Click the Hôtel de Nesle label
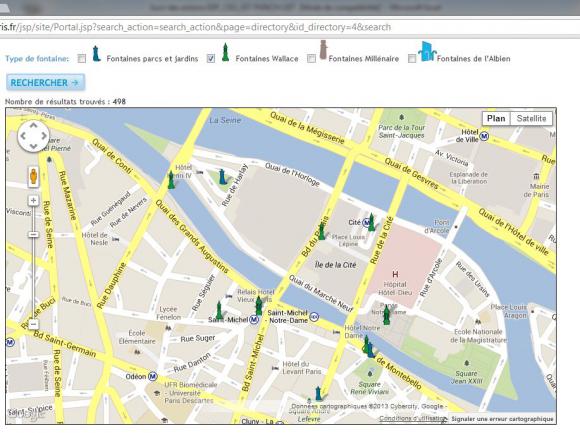 tap(95, 239)
